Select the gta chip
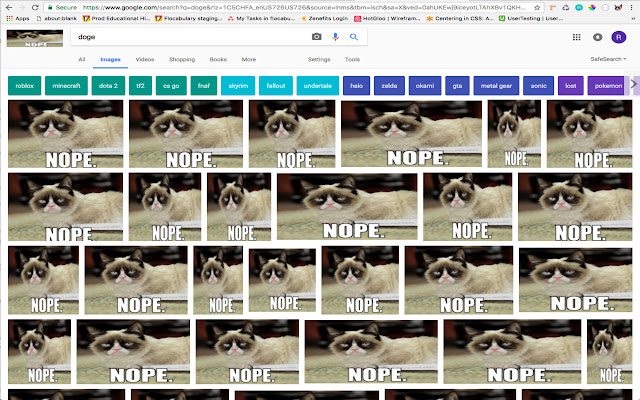The image size is (640, 400). [457, 86]
